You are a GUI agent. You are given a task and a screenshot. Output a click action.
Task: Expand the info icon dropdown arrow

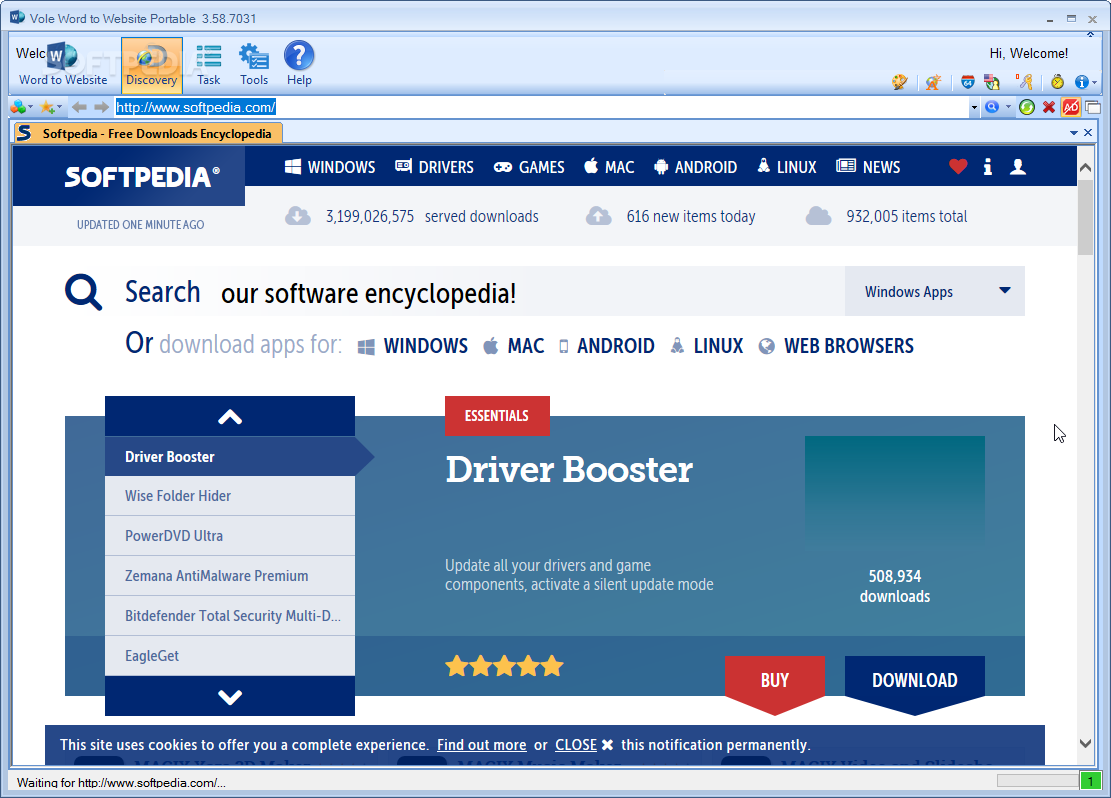(1095, 83)
